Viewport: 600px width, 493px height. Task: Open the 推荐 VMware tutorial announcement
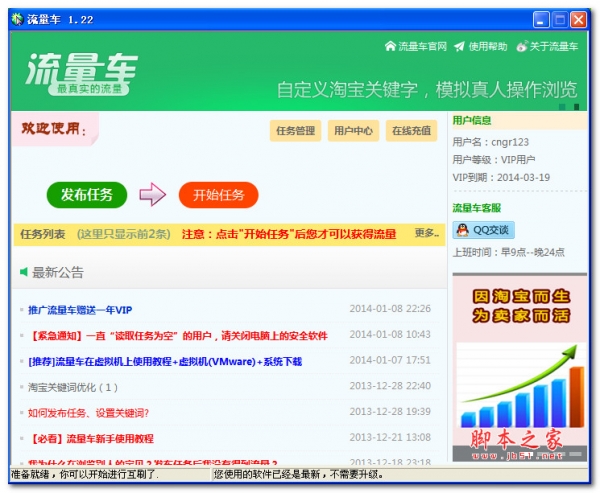coord(165,361)
